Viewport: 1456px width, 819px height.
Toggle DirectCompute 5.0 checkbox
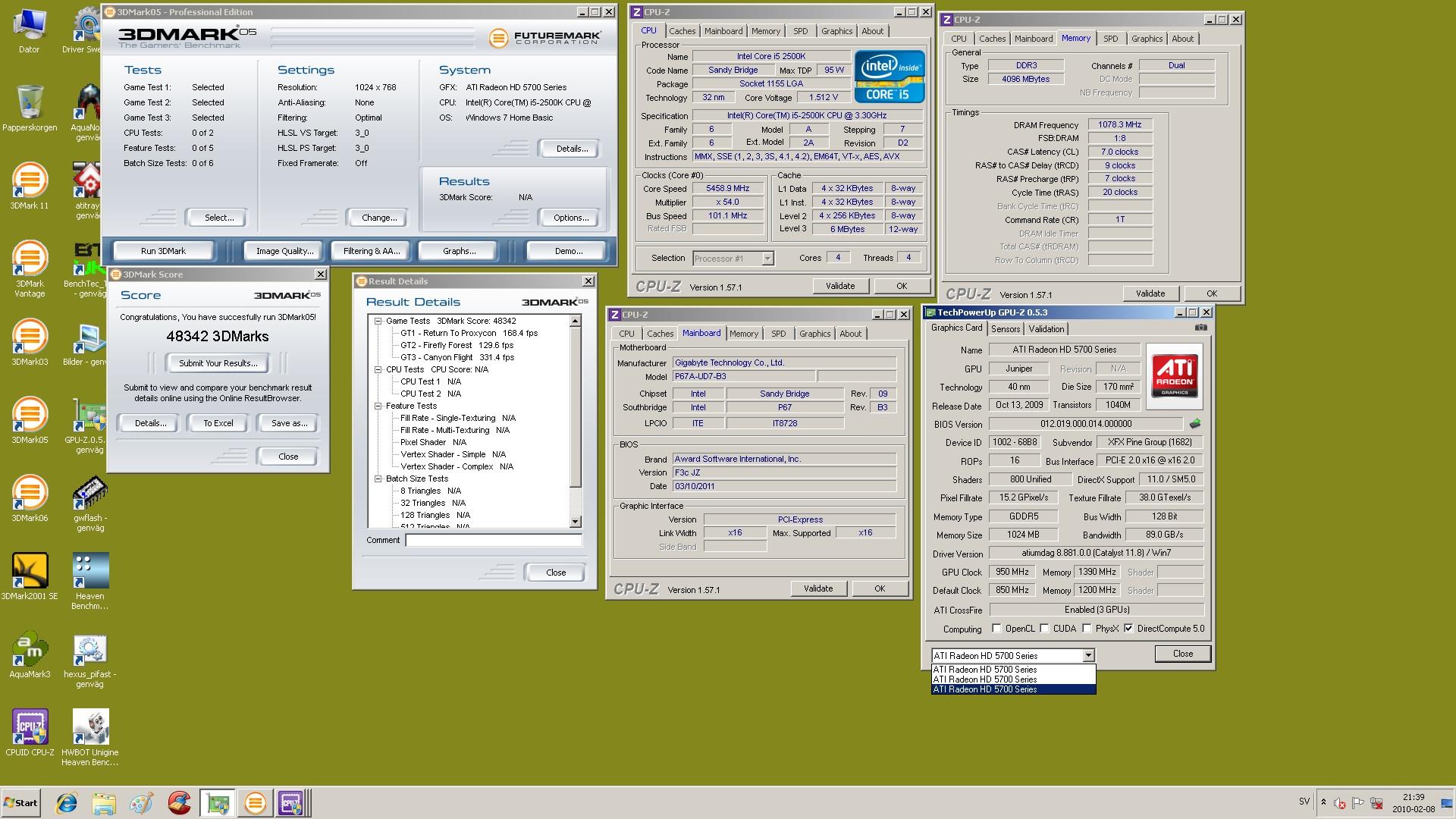click(1128, 629)
